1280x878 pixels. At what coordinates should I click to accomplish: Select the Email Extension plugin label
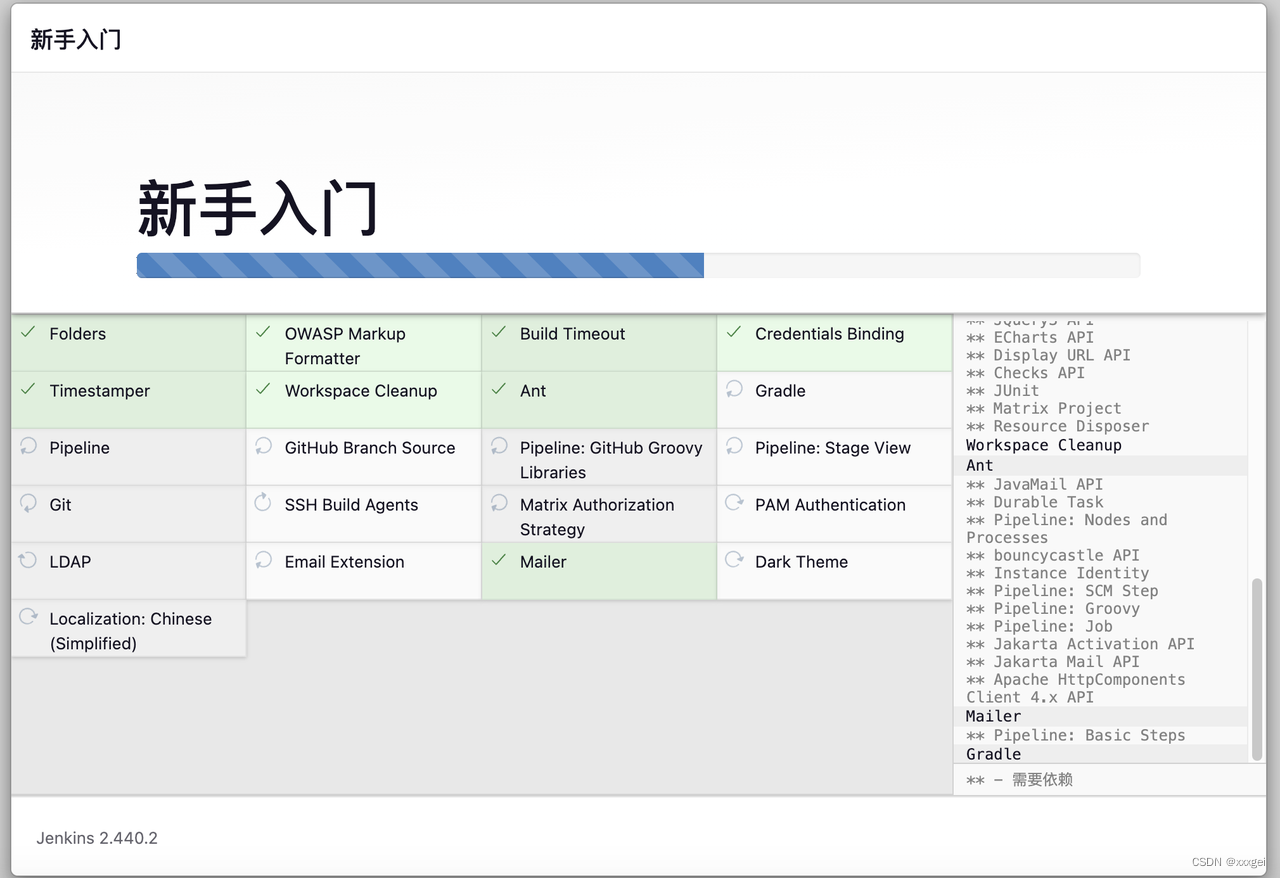tap(344, 562)
